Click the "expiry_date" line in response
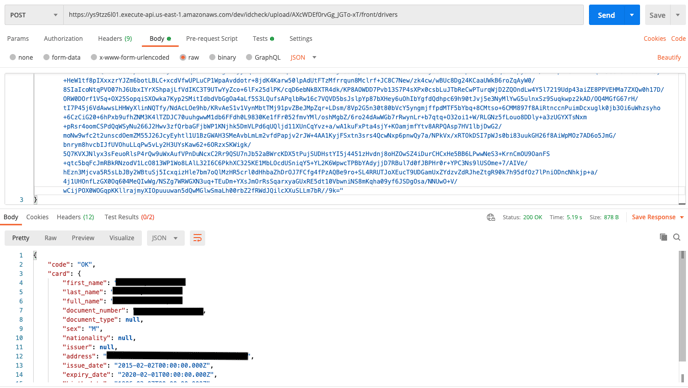Viewport: 688px width, 388px height. coord(140,374)
